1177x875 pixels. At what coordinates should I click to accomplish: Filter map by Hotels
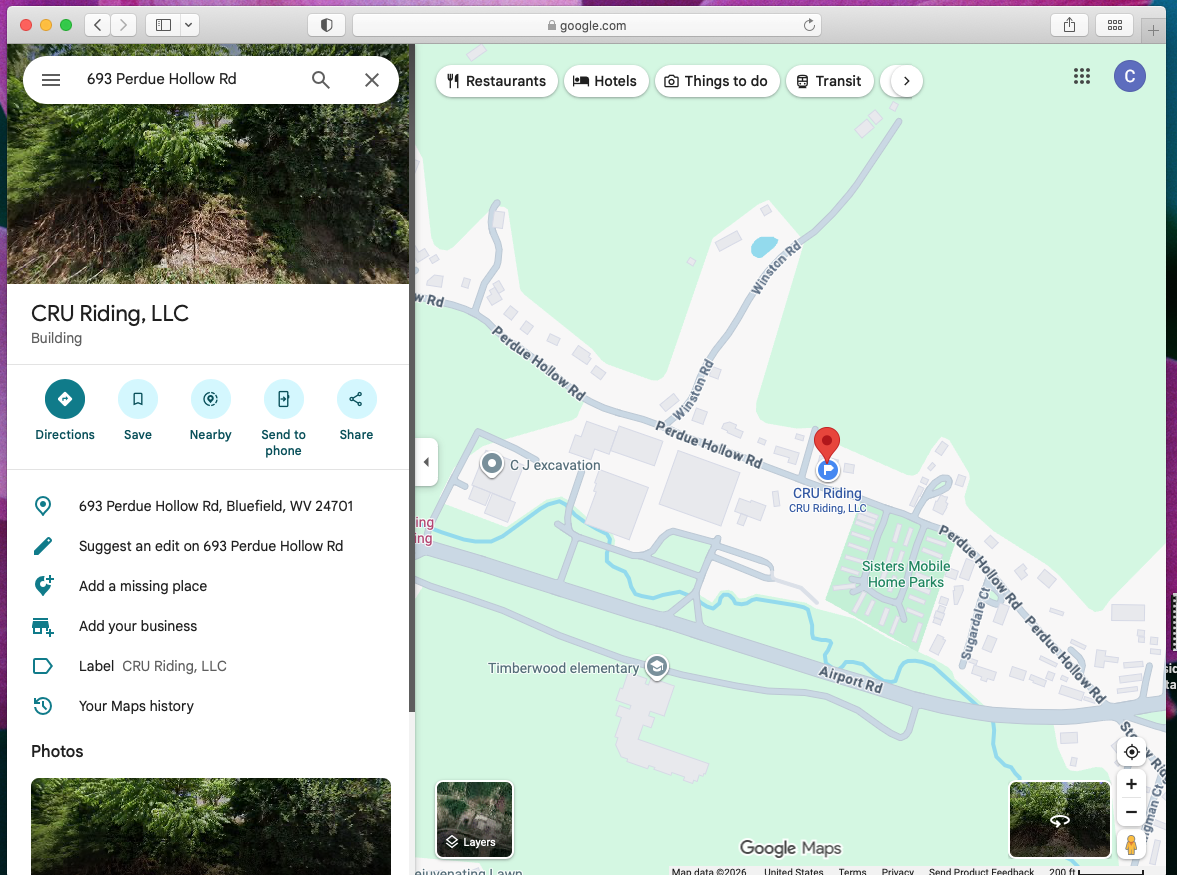coord(605,81)
